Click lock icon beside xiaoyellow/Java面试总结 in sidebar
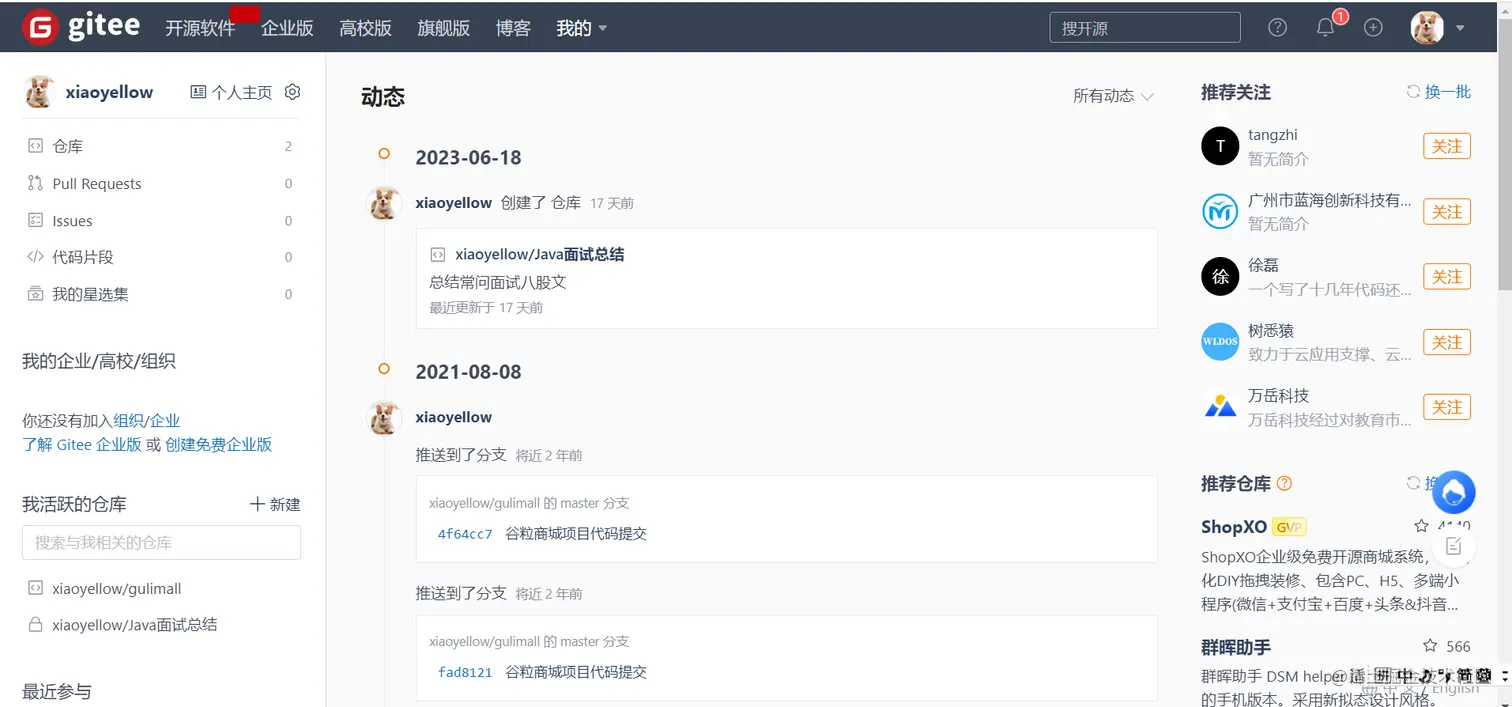 [x=35, y=625]
